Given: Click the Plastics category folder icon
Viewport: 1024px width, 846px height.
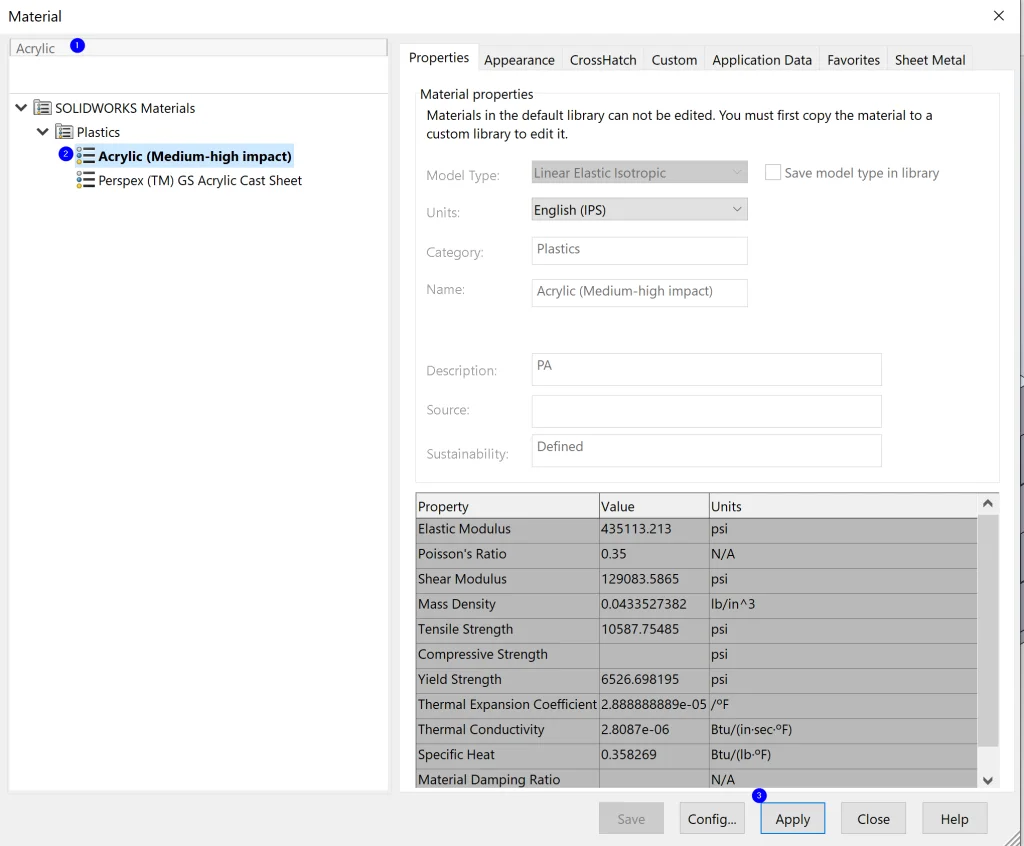Looking at the screenshot, I should click(x=64, y=132).
